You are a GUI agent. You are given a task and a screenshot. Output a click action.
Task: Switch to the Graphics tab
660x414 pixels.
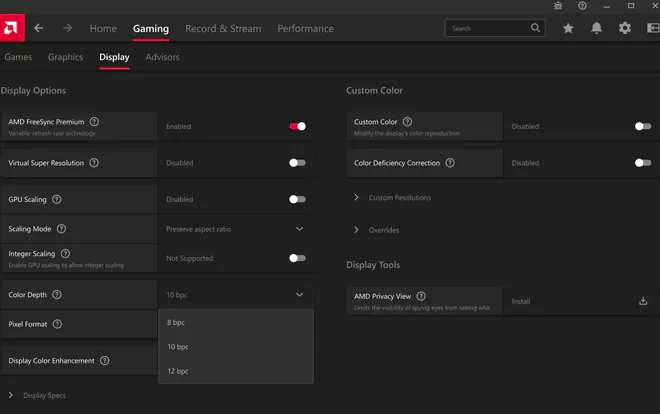click(x=65, y=57)
